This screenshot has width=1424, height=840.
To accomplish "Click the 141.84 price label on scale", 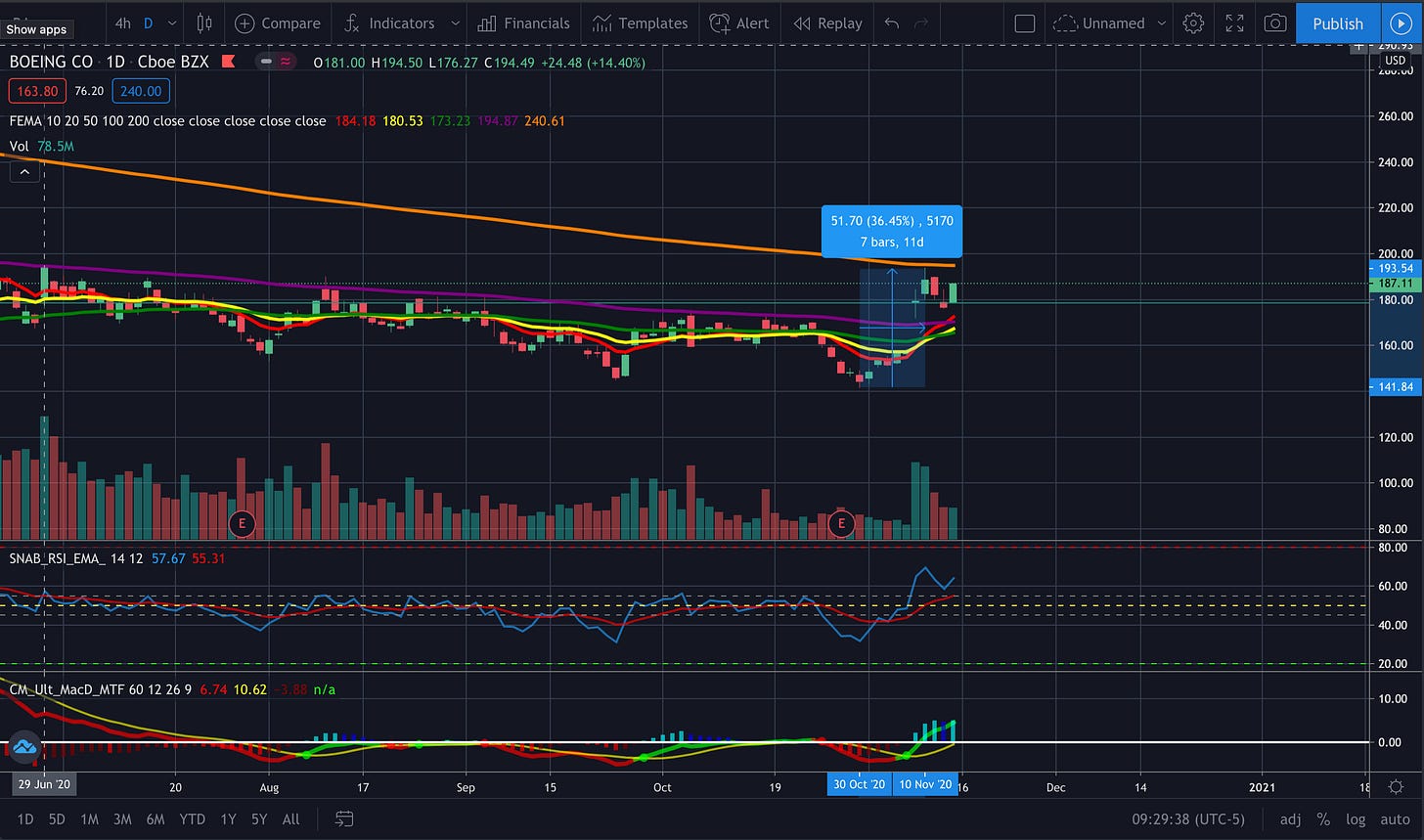I will point(1395,387).
